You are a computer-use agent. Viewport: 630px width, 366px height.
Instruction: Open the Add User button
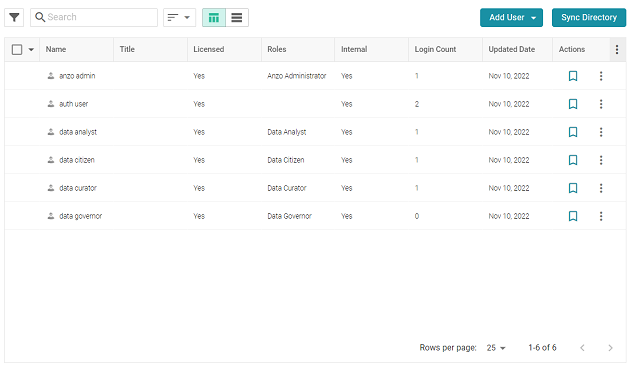pos(511,18)
